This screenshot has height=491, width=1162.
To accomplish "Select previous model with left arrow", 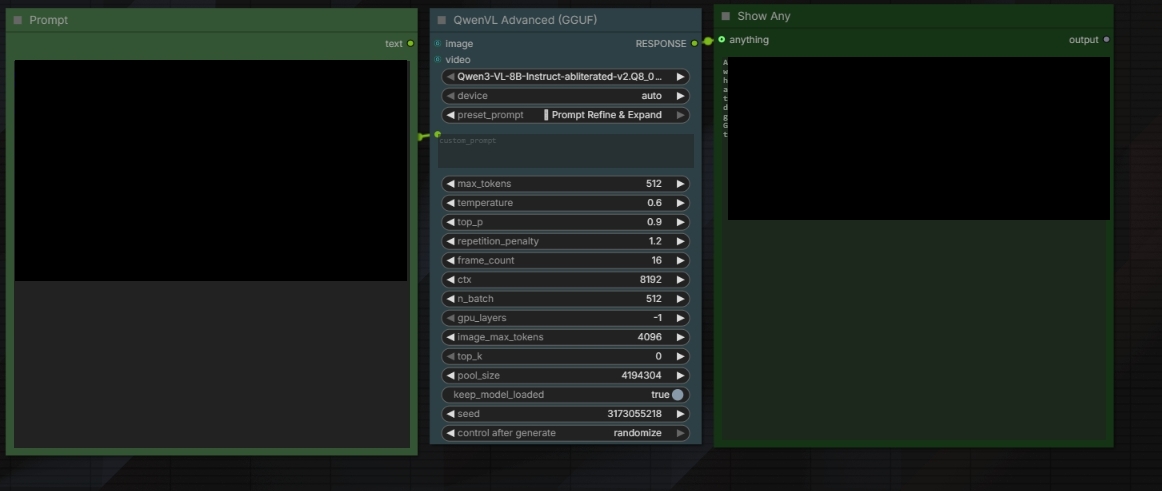I will [x=450, y=76].
